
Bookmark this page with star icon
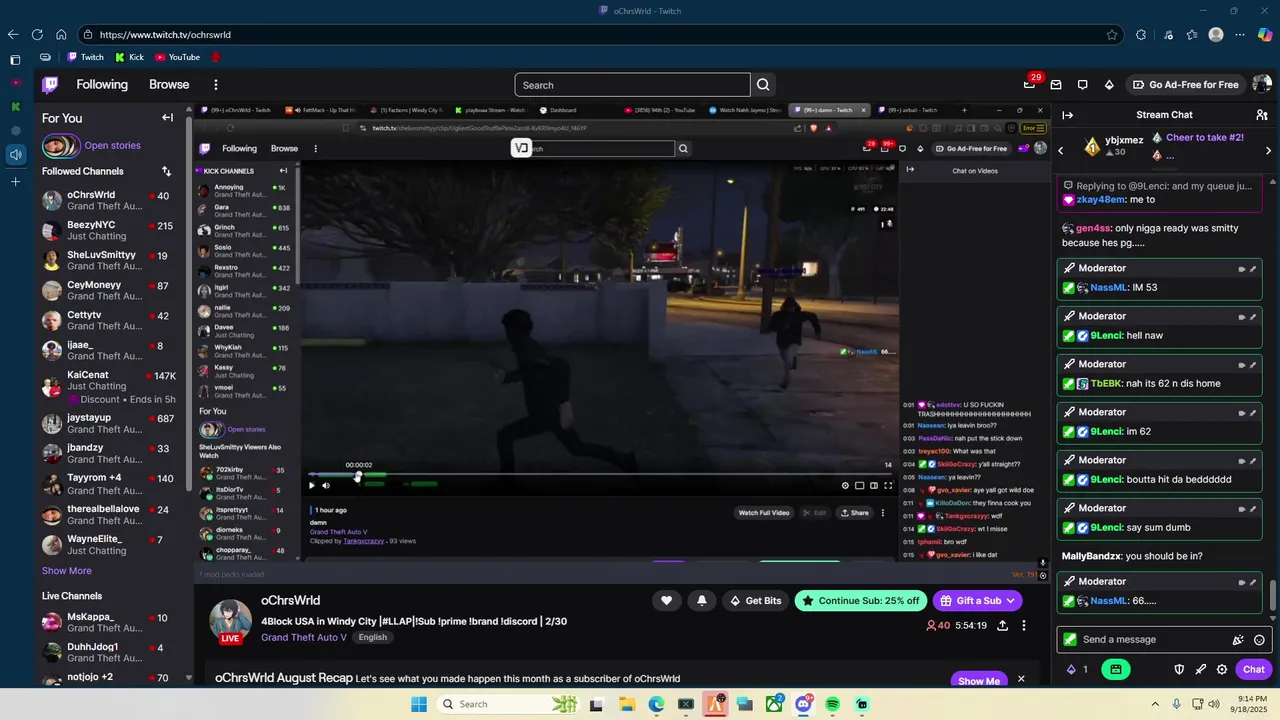(1112, 34)
